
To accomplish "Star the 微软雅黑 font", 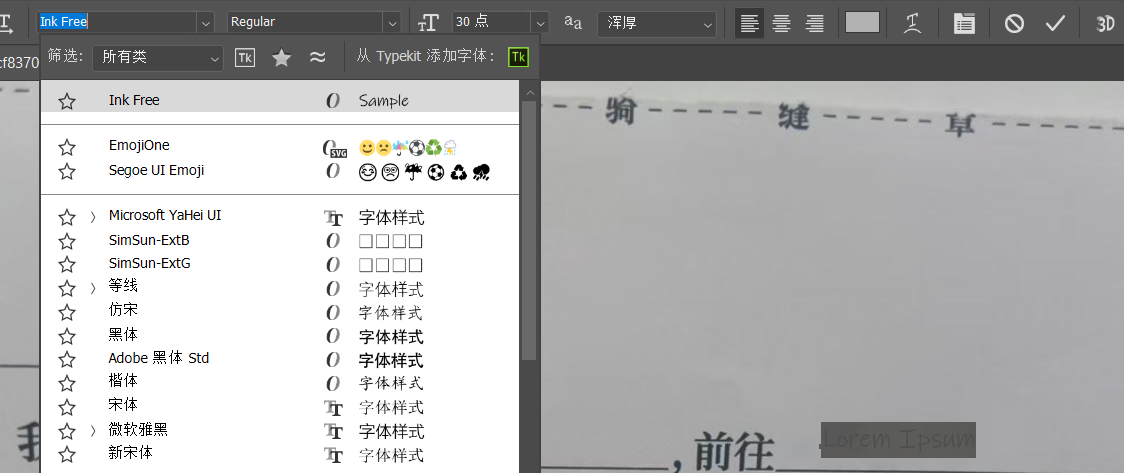I will click(x=67, y=431).
